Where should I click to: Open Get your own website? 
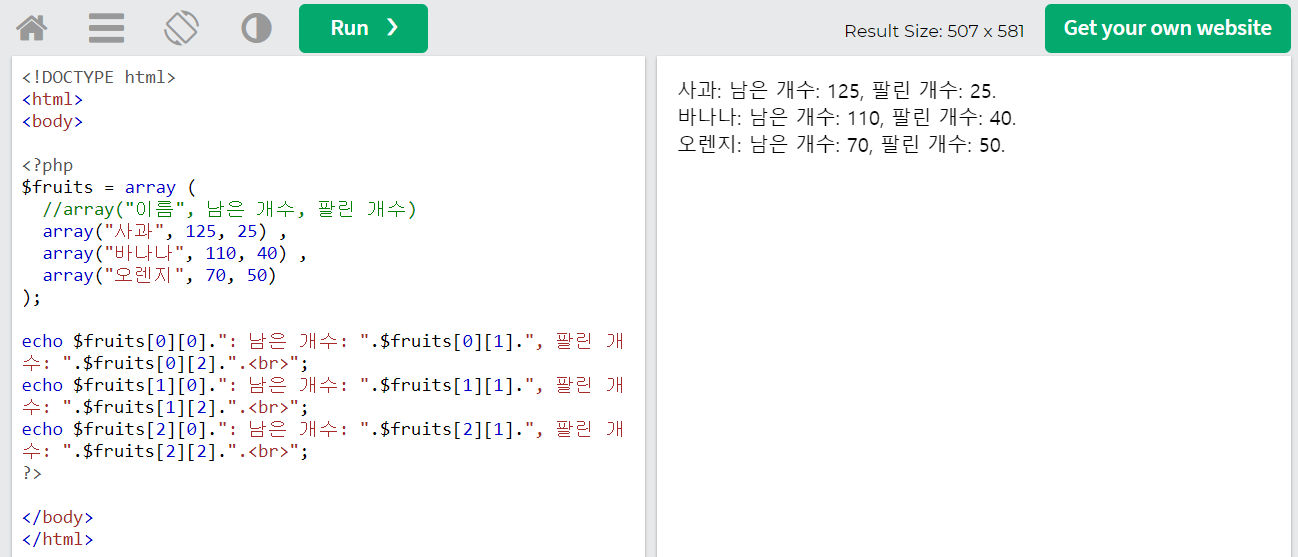[1167, 28]
